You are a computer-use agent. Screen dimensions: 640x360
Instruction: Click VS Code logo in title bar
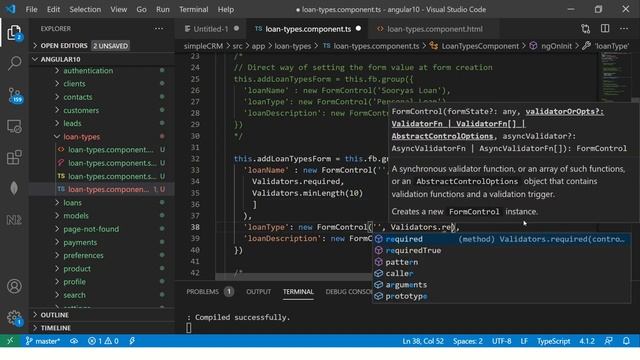click(10, 9)
